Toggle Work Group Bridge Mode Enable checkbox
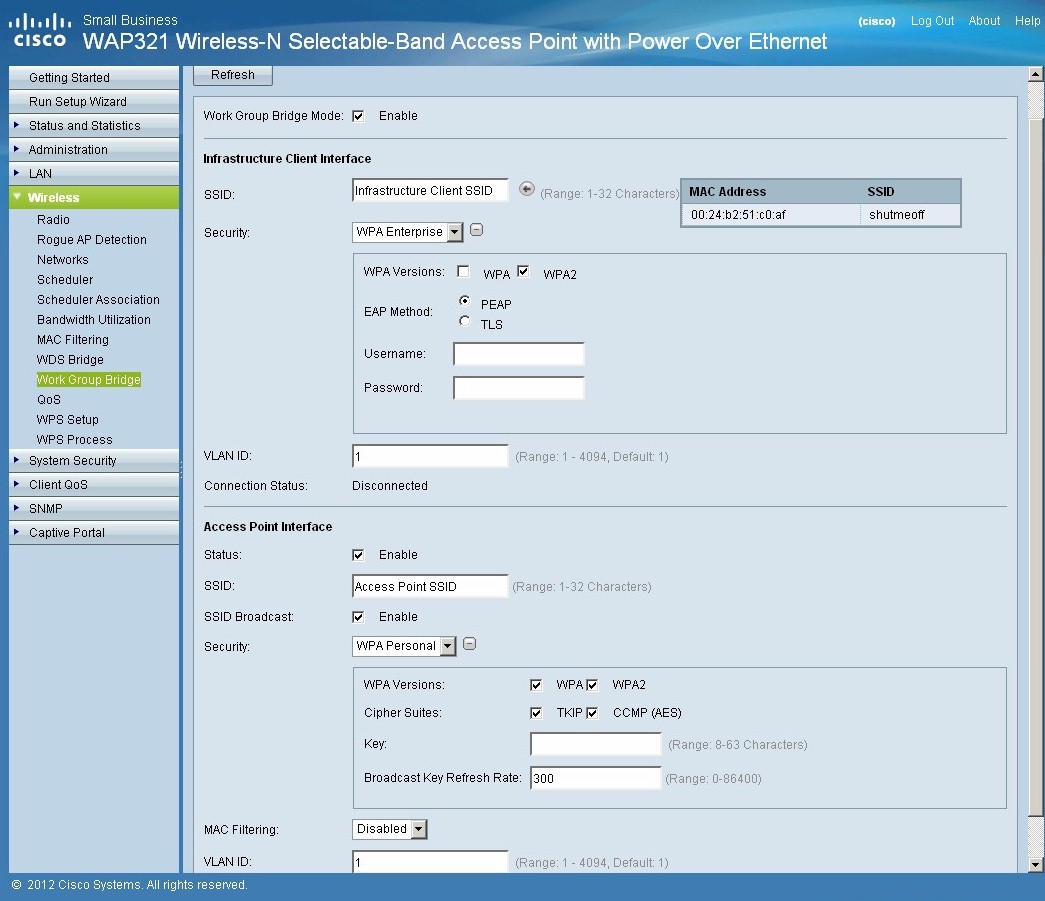The width and height of the screenshot is (1045, 901). [359, 116]
